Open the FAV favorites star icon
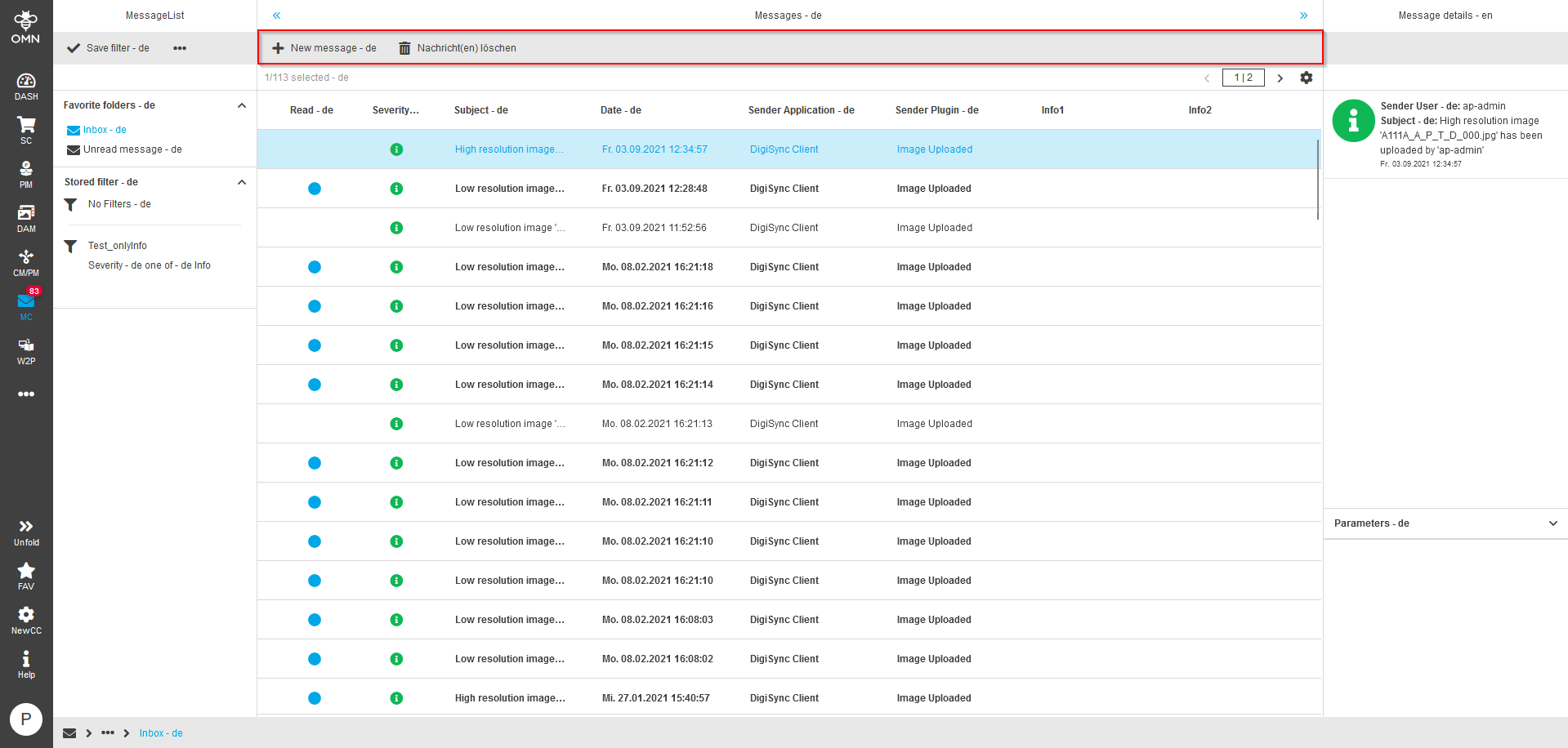Screen dimensions: 1568x748 tap(26, 576)
